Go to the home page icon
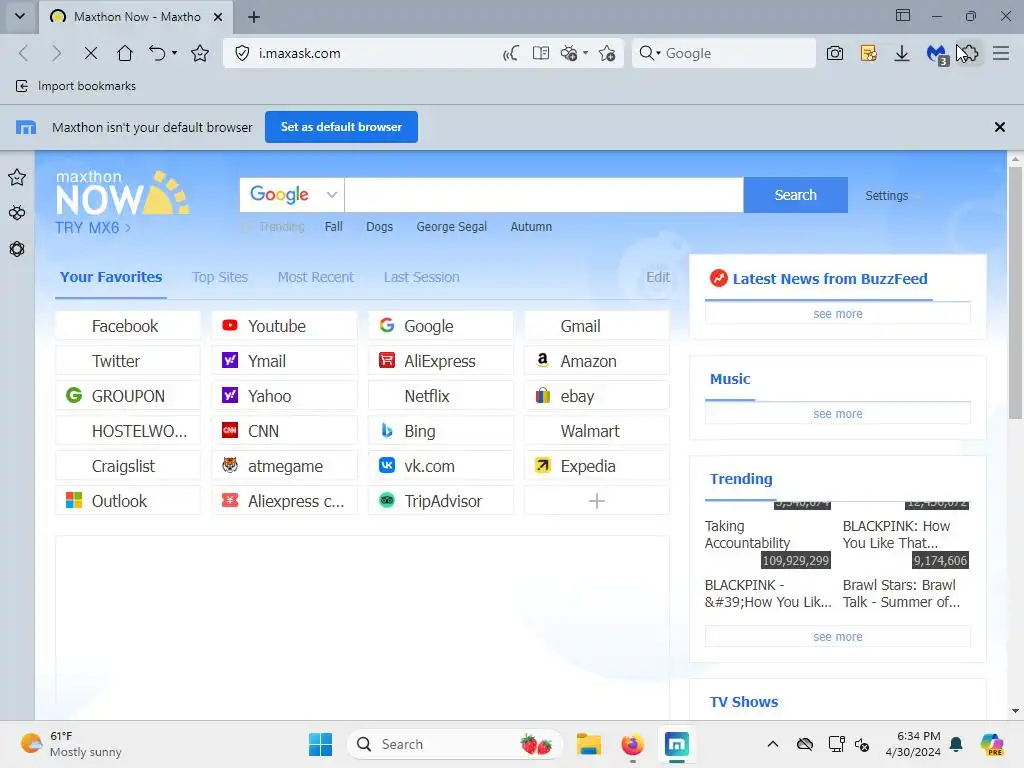 point(125,53)
